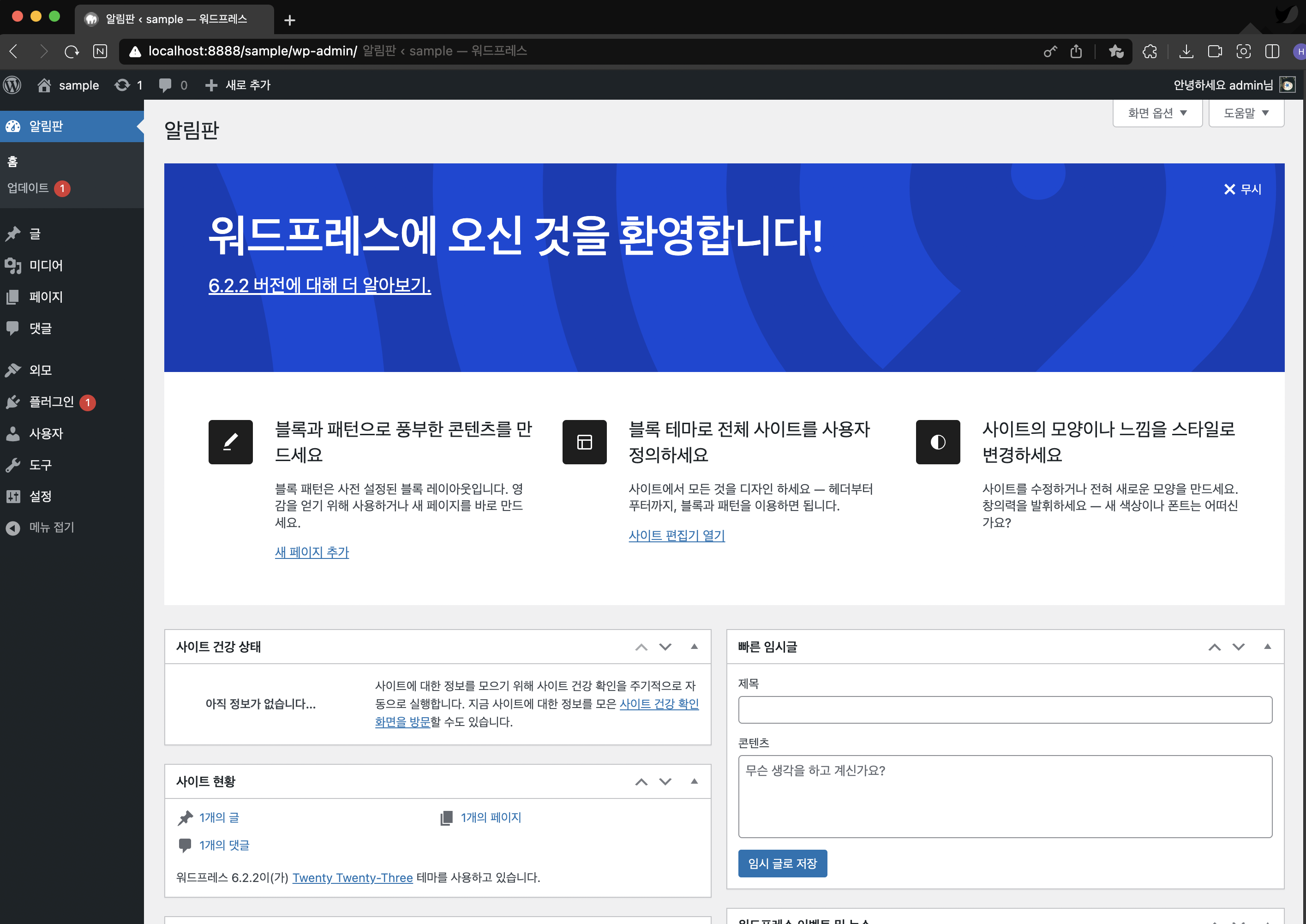
Task: Click the 제목 input field
Action: coord(1005,710)
